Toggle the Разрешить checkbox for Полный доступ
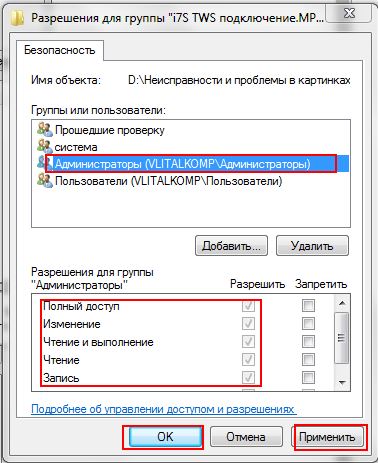Image resolution: width=378 pixels, height=463 pixels. (x=248, y=305)
